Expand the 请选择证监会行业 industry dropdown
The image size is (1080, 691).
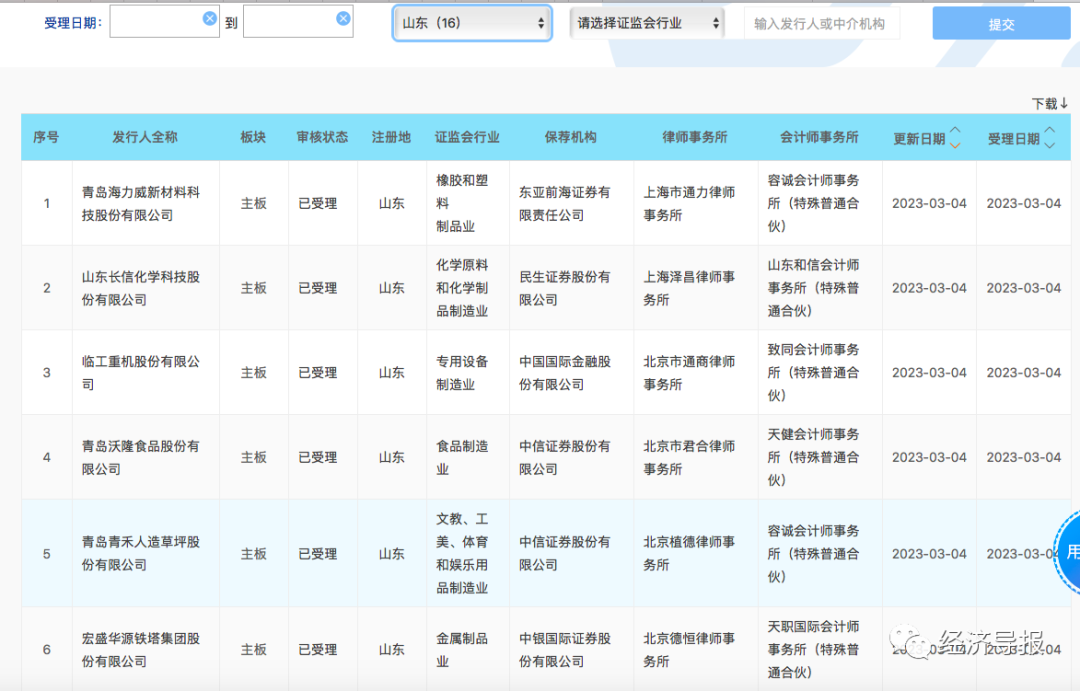(x=647, y=22)
